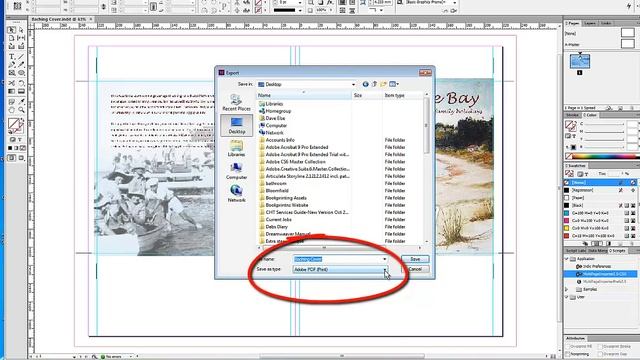Expand the Samples folder in Scripts panel
Image resolution: width=640 pixels, height=360 pixels.
tap(567, 289)
